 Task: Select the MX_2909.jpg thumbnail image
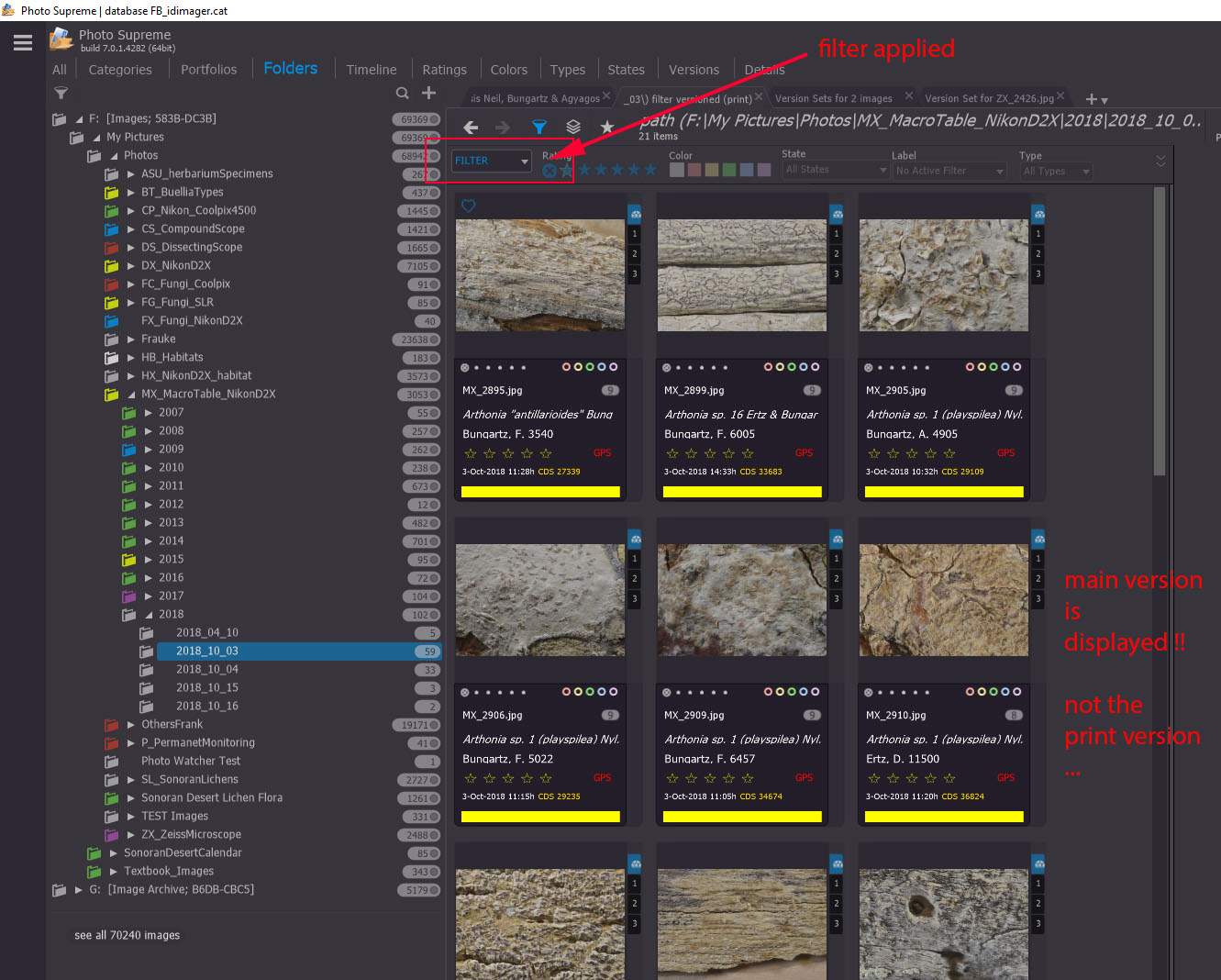click(x=742, y=600)
